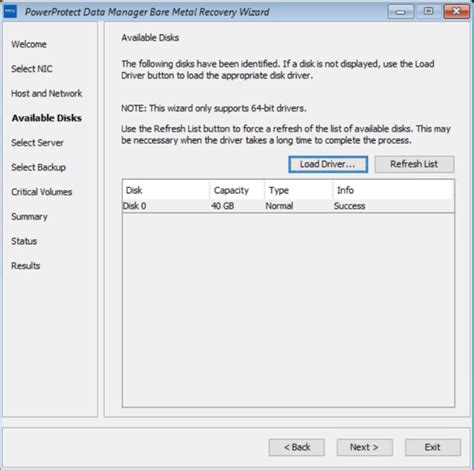This screenshot has width=474, height=470.
Task: Select the Disk 0 row
Action: (x=288, y=206)
